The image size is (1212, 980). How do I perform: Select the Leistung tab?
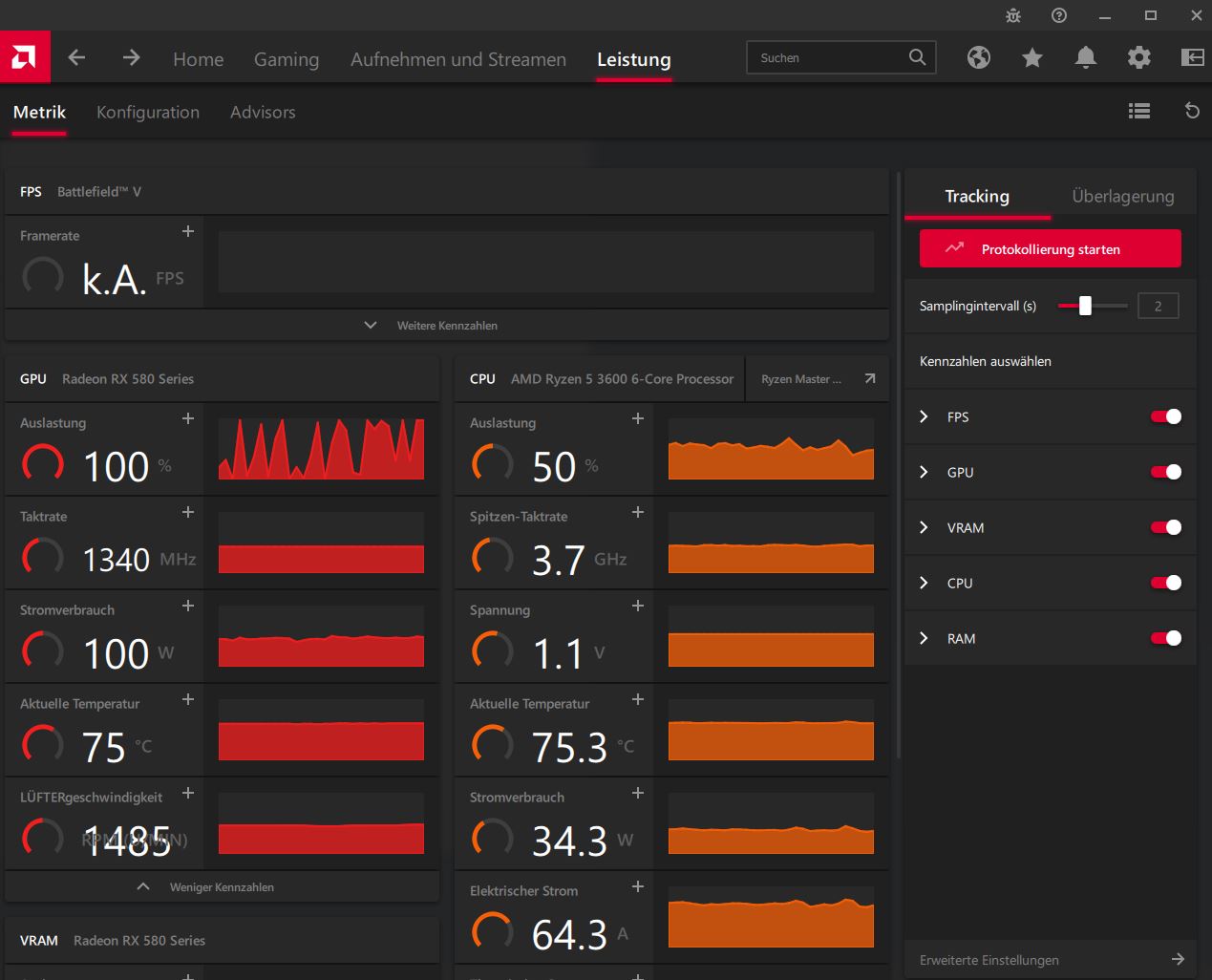634,59
